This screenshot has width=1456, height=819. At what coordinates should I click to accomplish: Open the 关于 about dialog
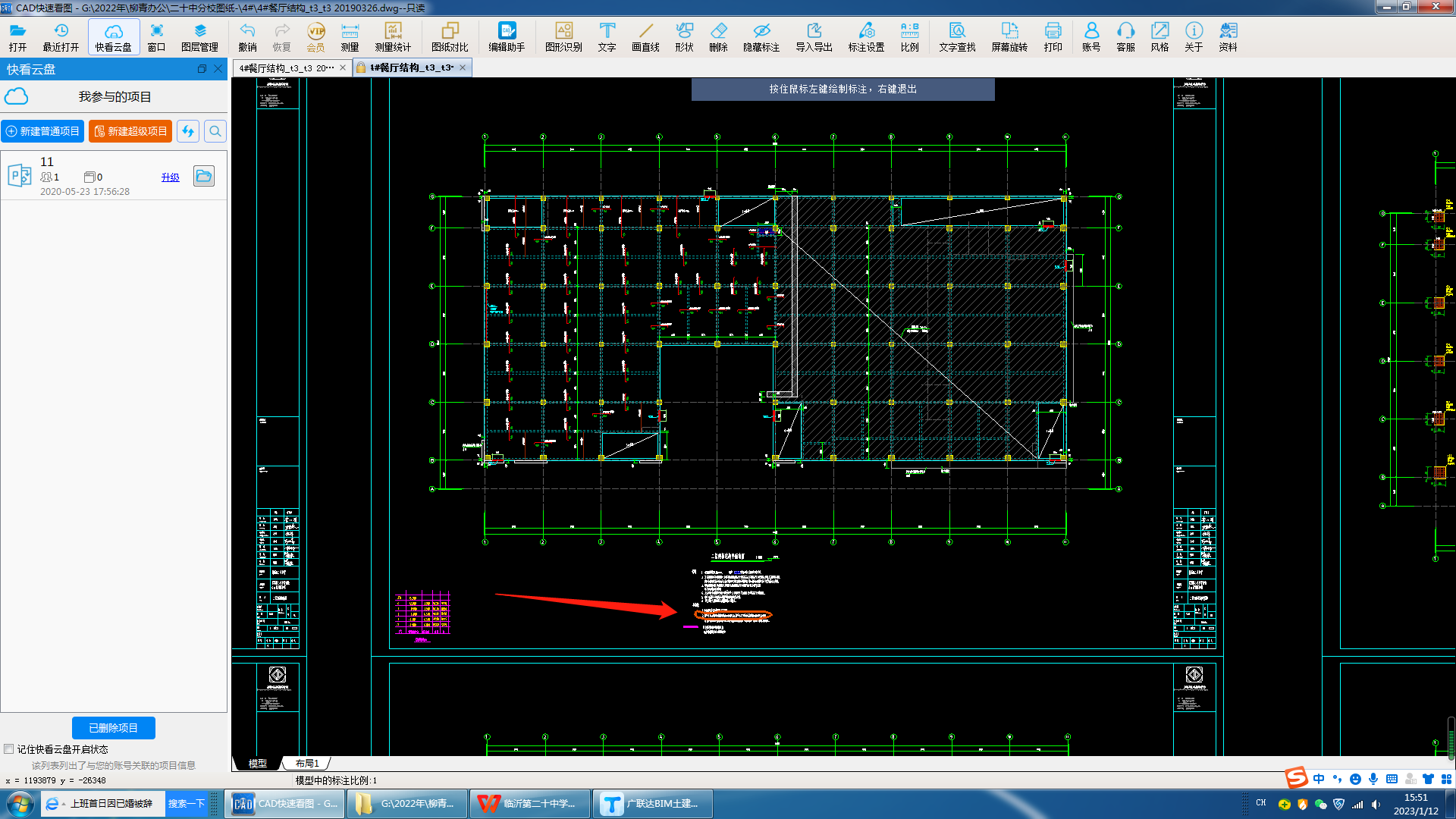coord(1194,37)
